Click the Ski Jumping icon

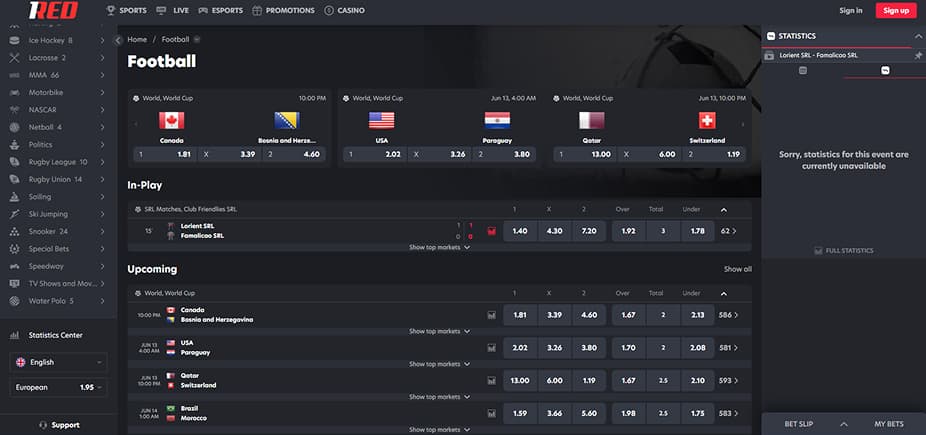pyautogui.click(x=15, y=214)
